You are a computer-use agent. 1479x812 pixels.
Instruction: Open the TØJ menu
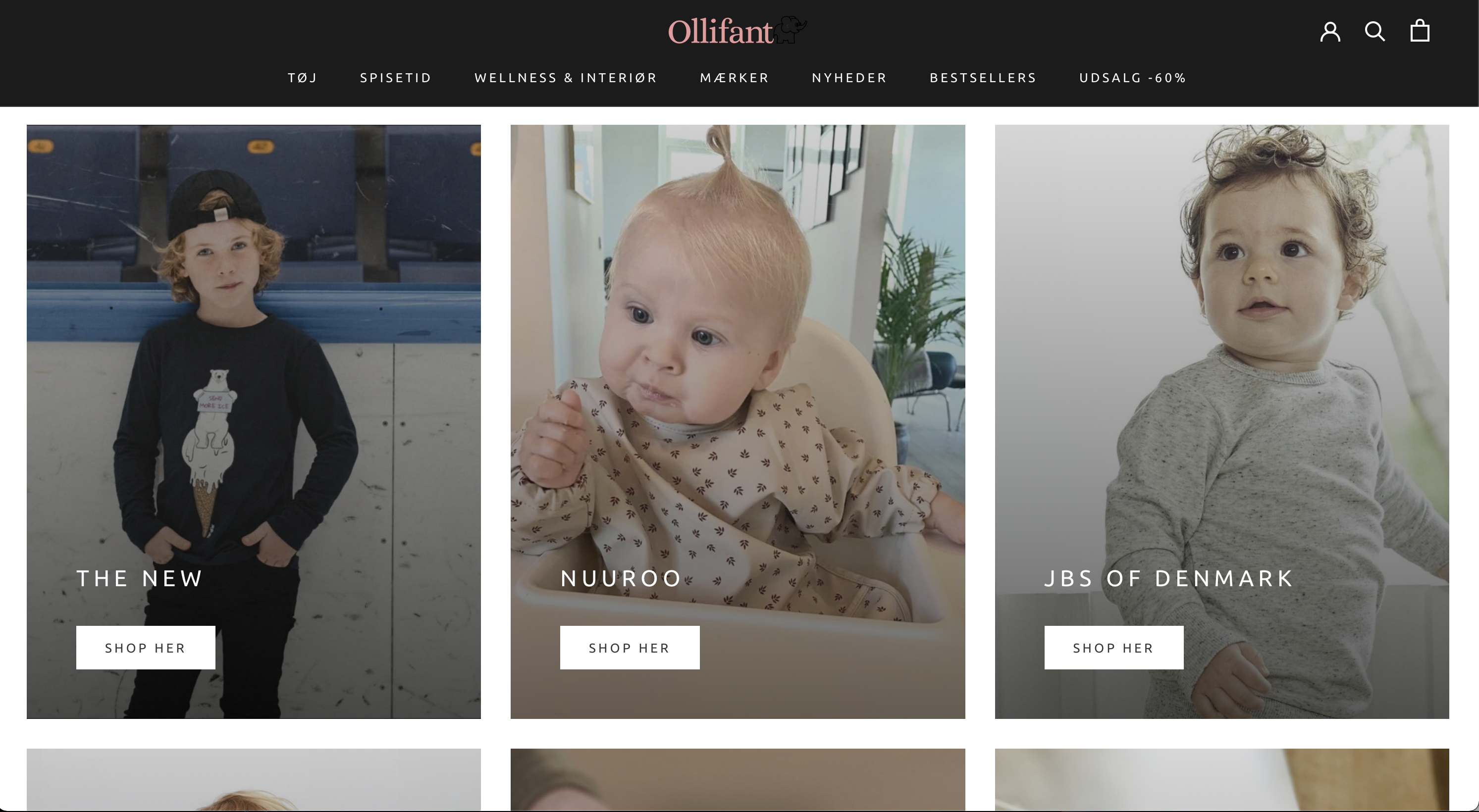[303, 78]
